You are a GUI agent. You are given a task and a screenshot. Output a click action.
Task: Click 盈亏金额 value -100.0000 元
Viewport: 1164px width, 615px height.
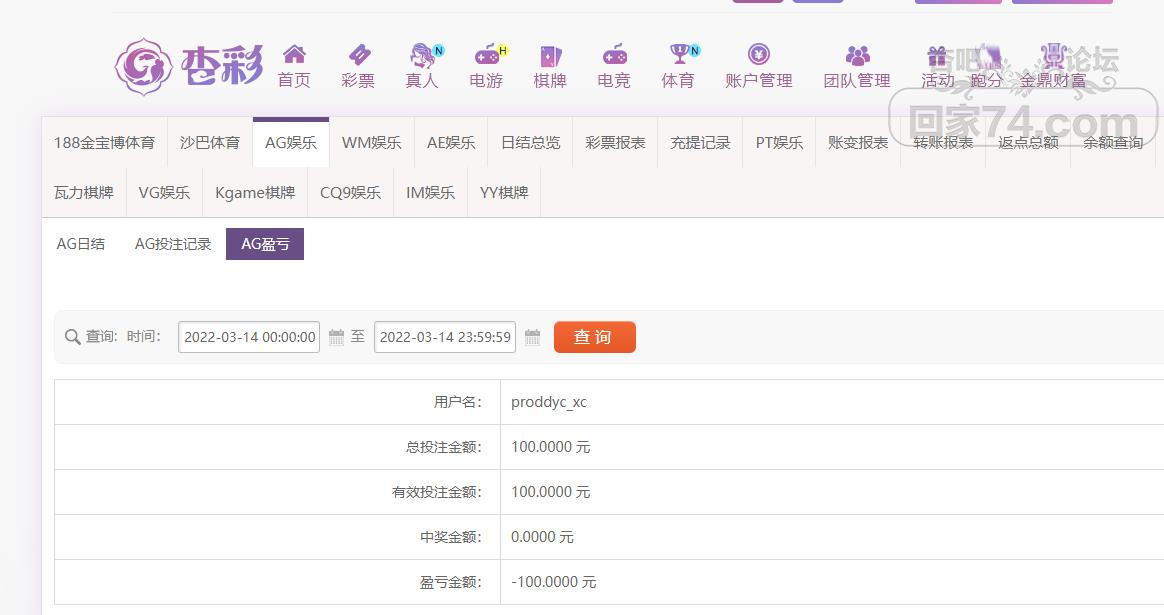pos(554,582)
